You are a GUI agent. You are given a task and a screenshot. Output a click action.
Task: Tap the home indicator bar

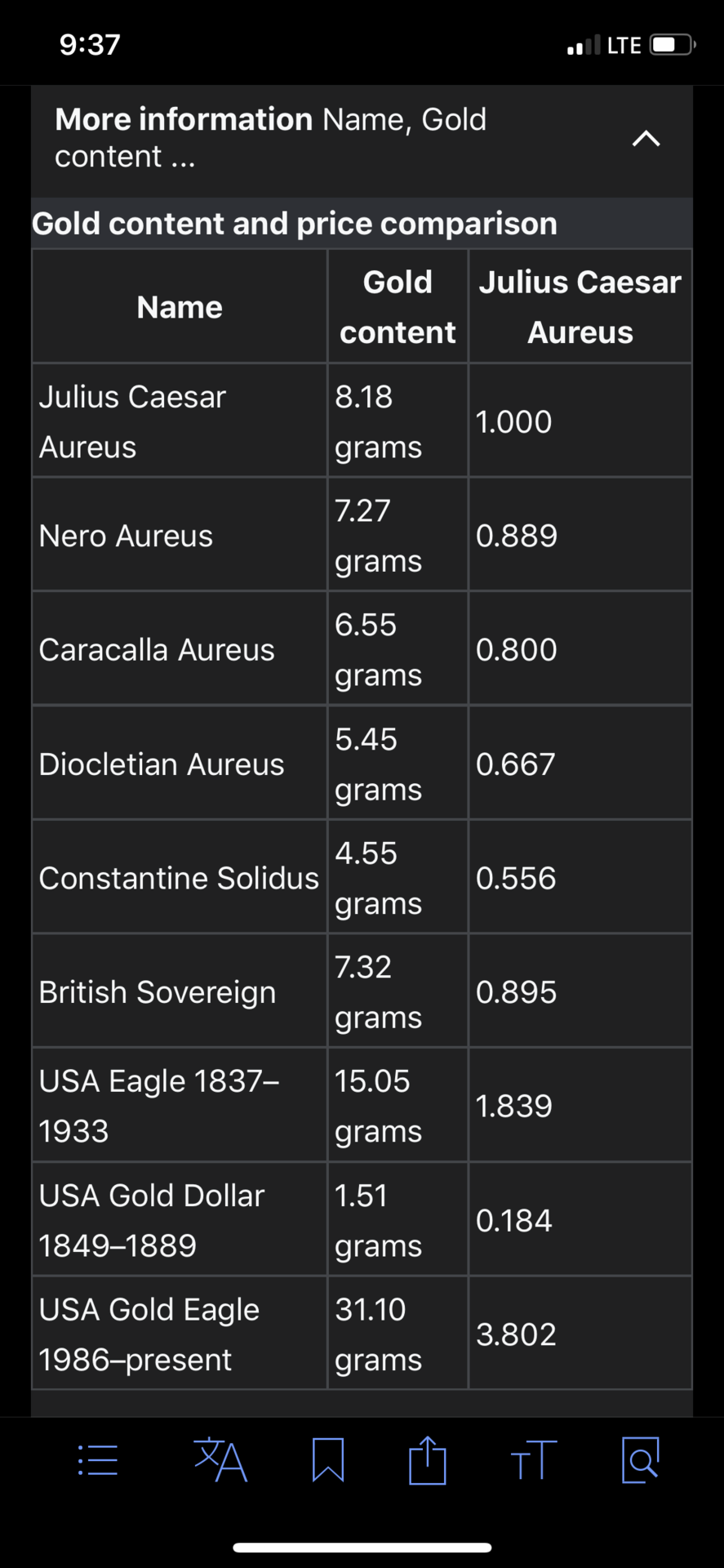[362, 1548]
